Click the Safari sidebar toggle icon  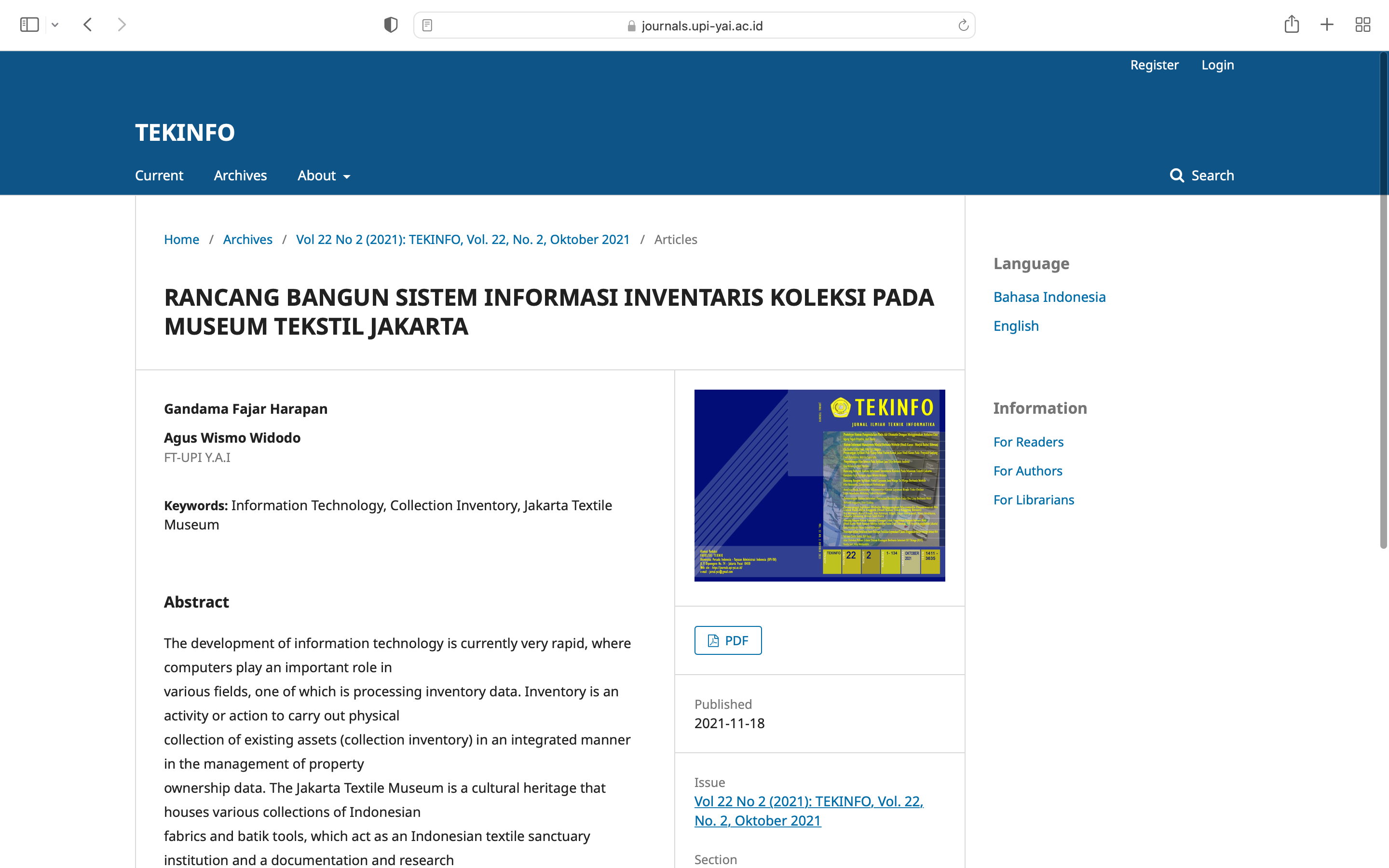29,25
